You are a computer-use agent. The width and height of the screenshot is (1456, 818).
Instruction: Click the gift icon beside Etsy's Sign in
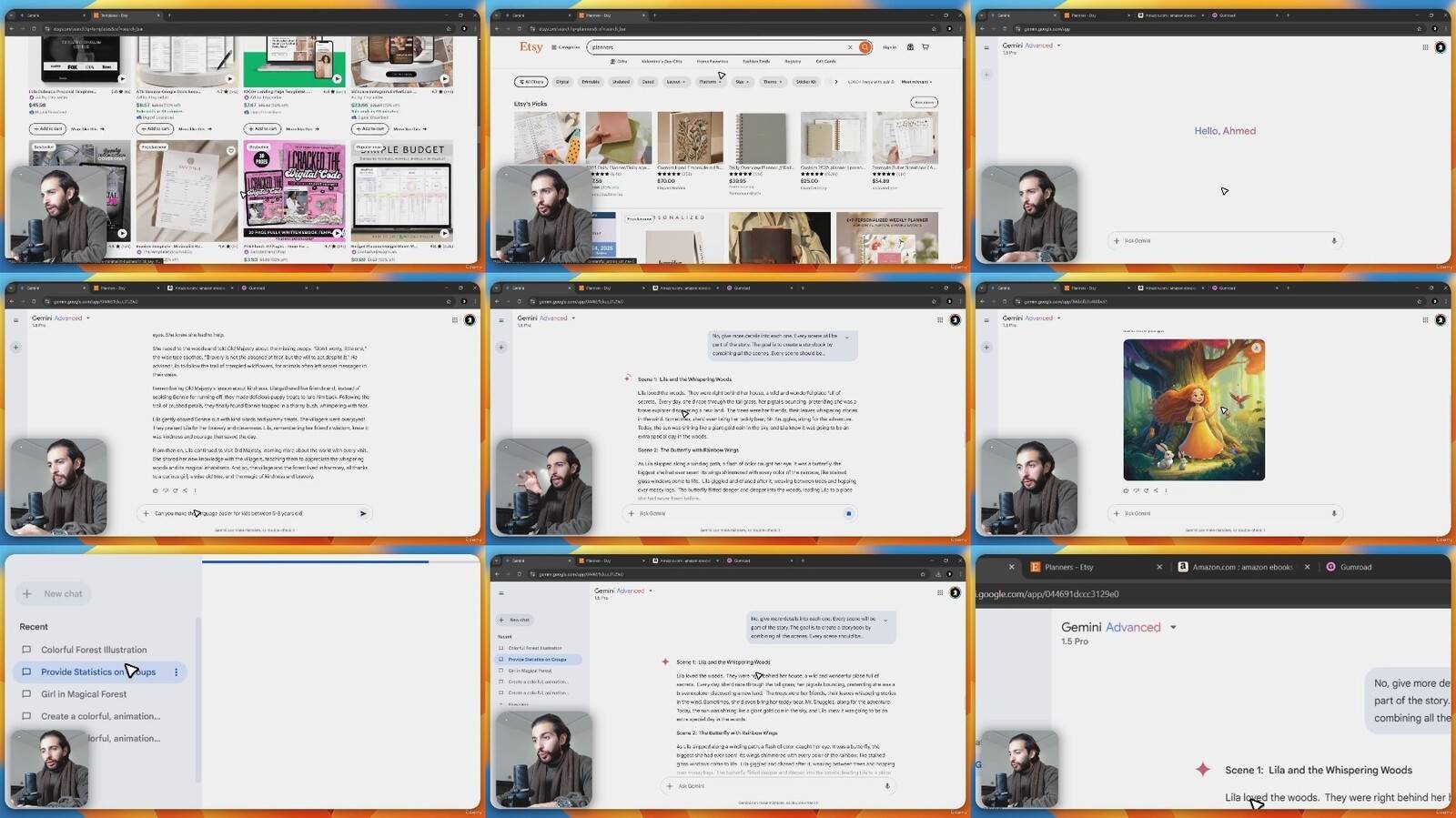910,47
